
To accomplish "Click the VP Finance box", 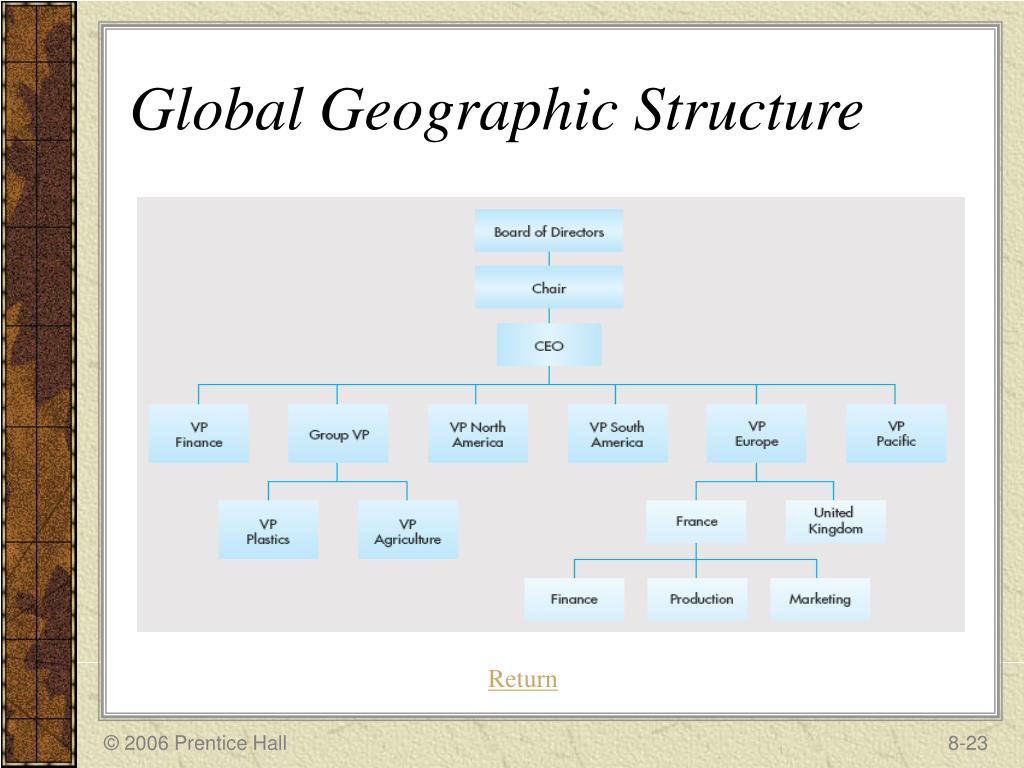I will 199,434.
